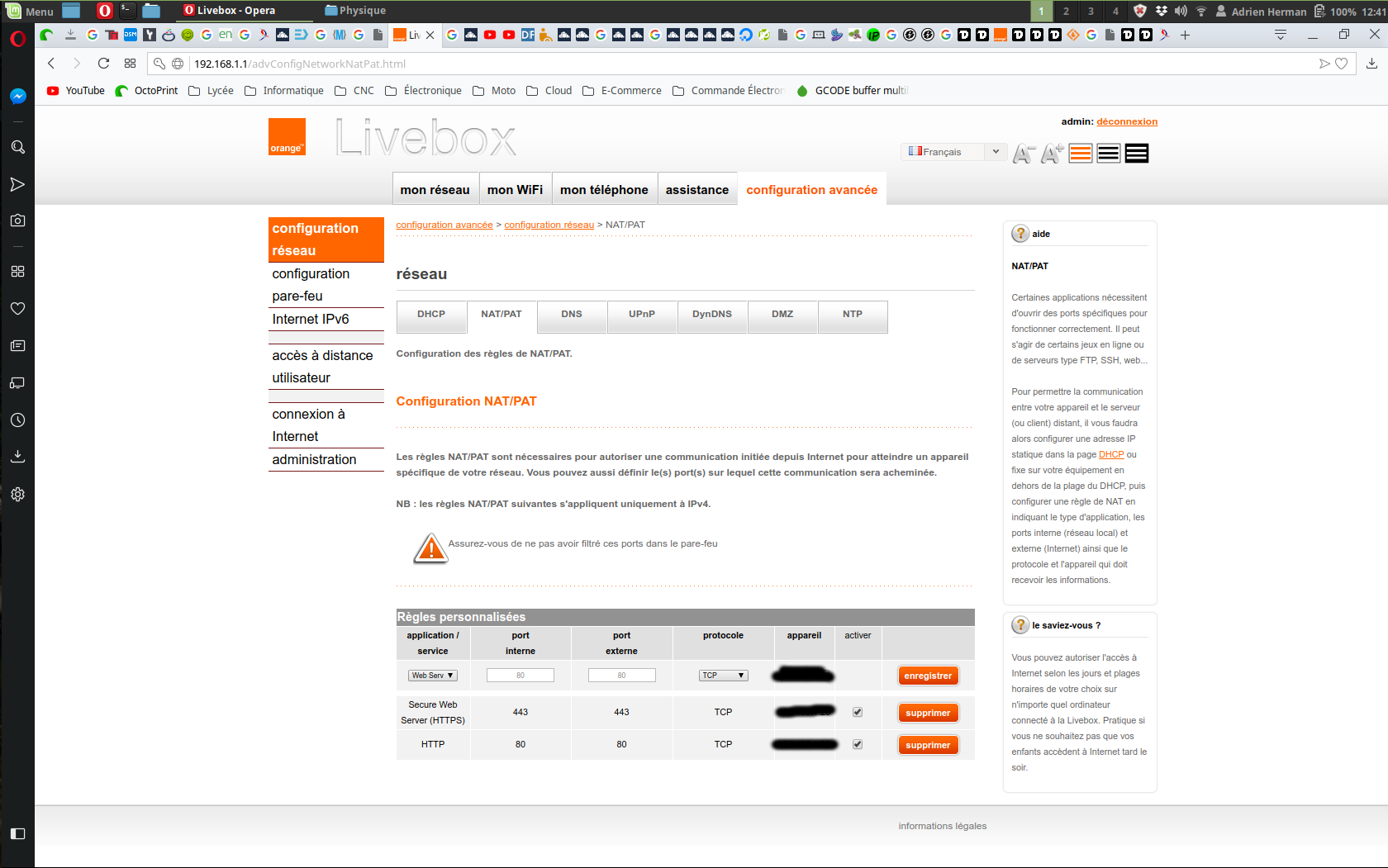This screenshot has height=868, width=1388.
Task: Send page to My Flow from address bar
Action: tap(1324, 64)
